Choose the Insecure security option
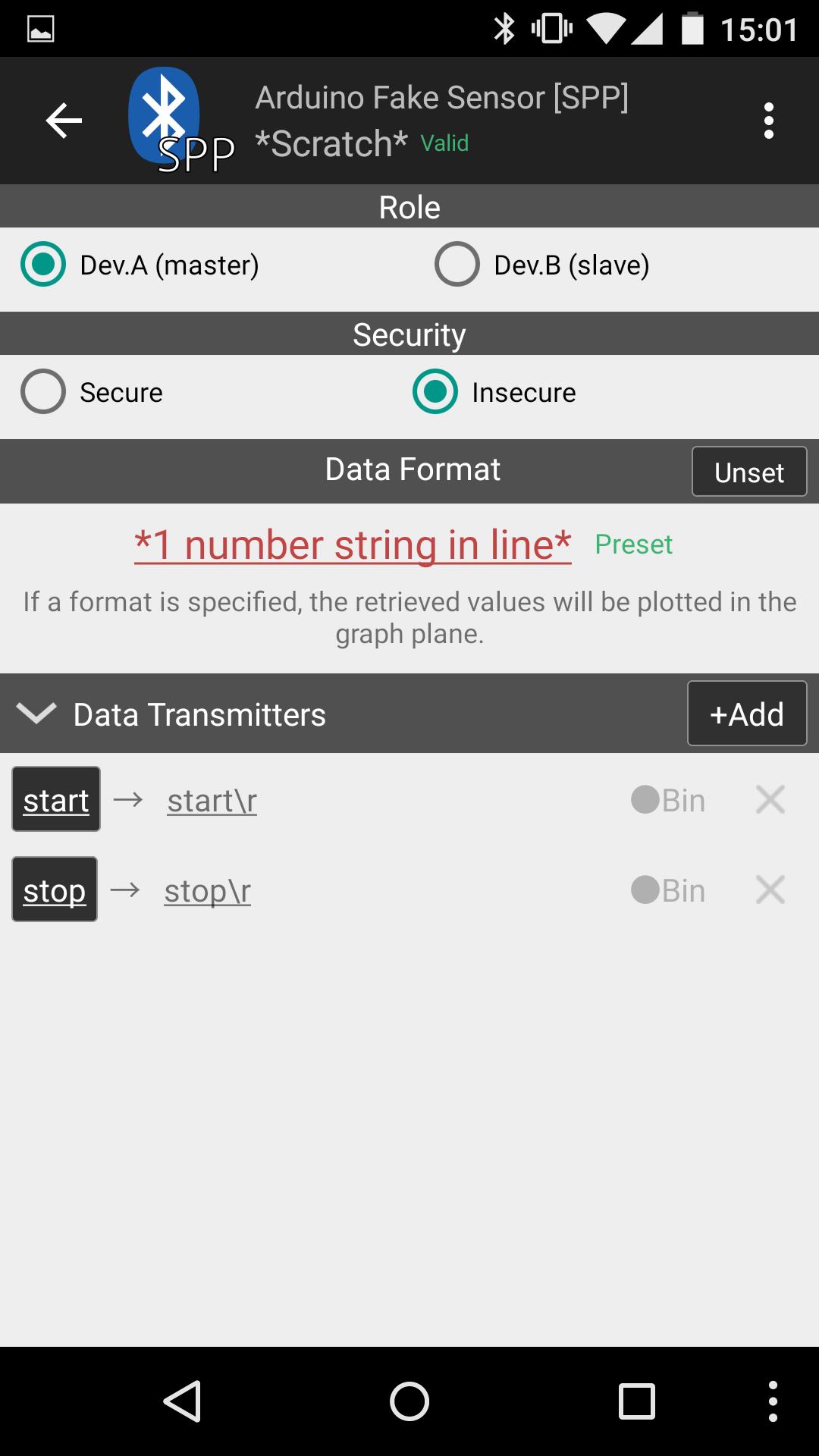This screenshot has height=1456, width=819. (435, 392)
